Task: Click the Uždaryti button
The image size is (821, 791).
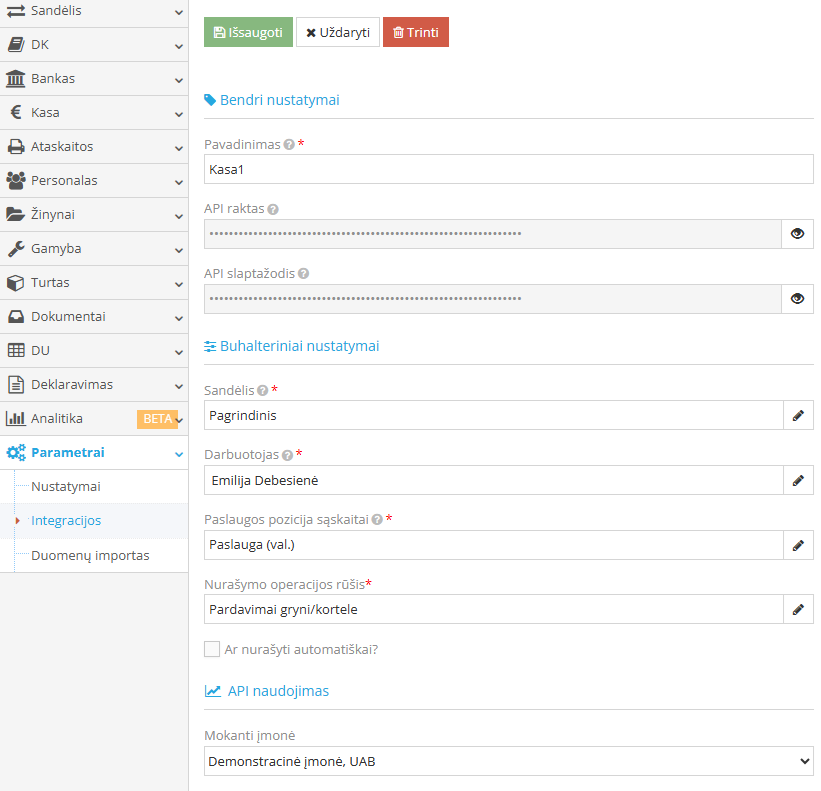Action: coord(338,32)
